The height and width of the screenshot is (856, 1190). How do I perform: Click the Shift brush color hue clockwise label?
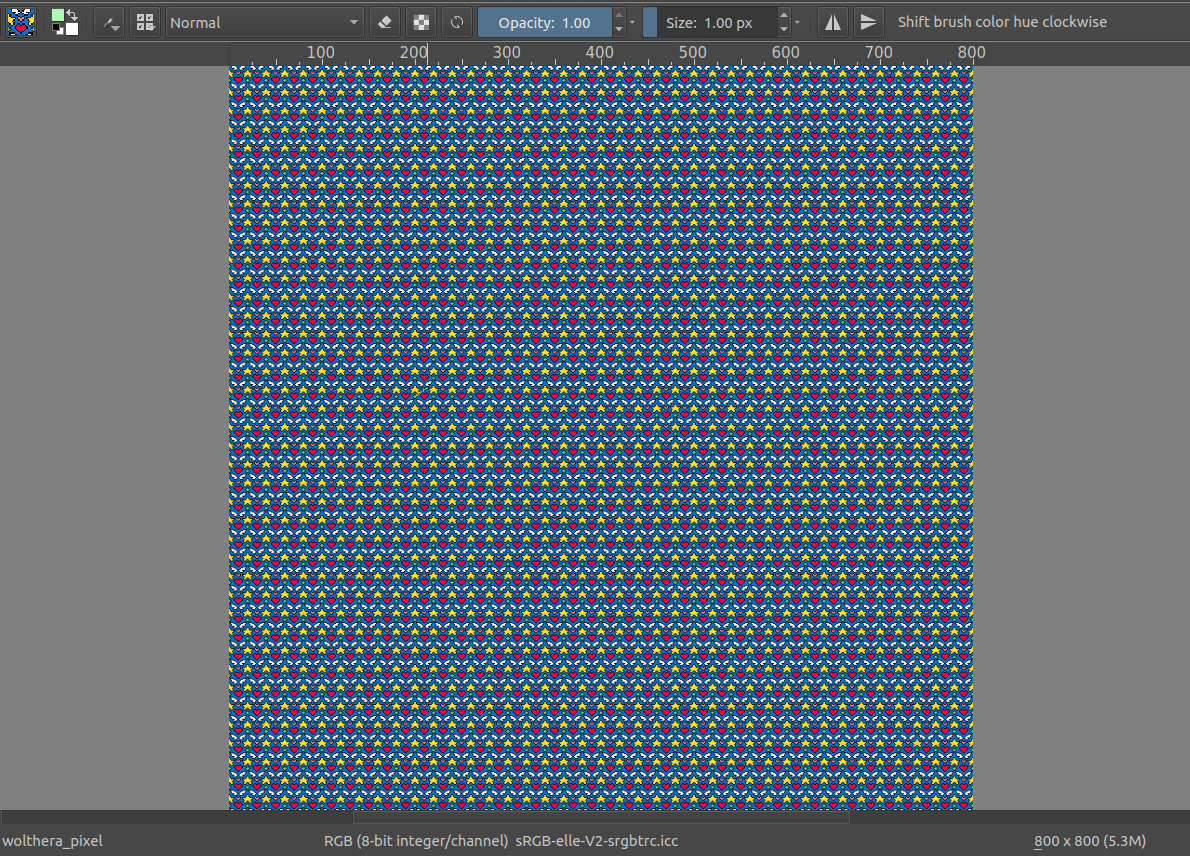tap(1001, 21)
